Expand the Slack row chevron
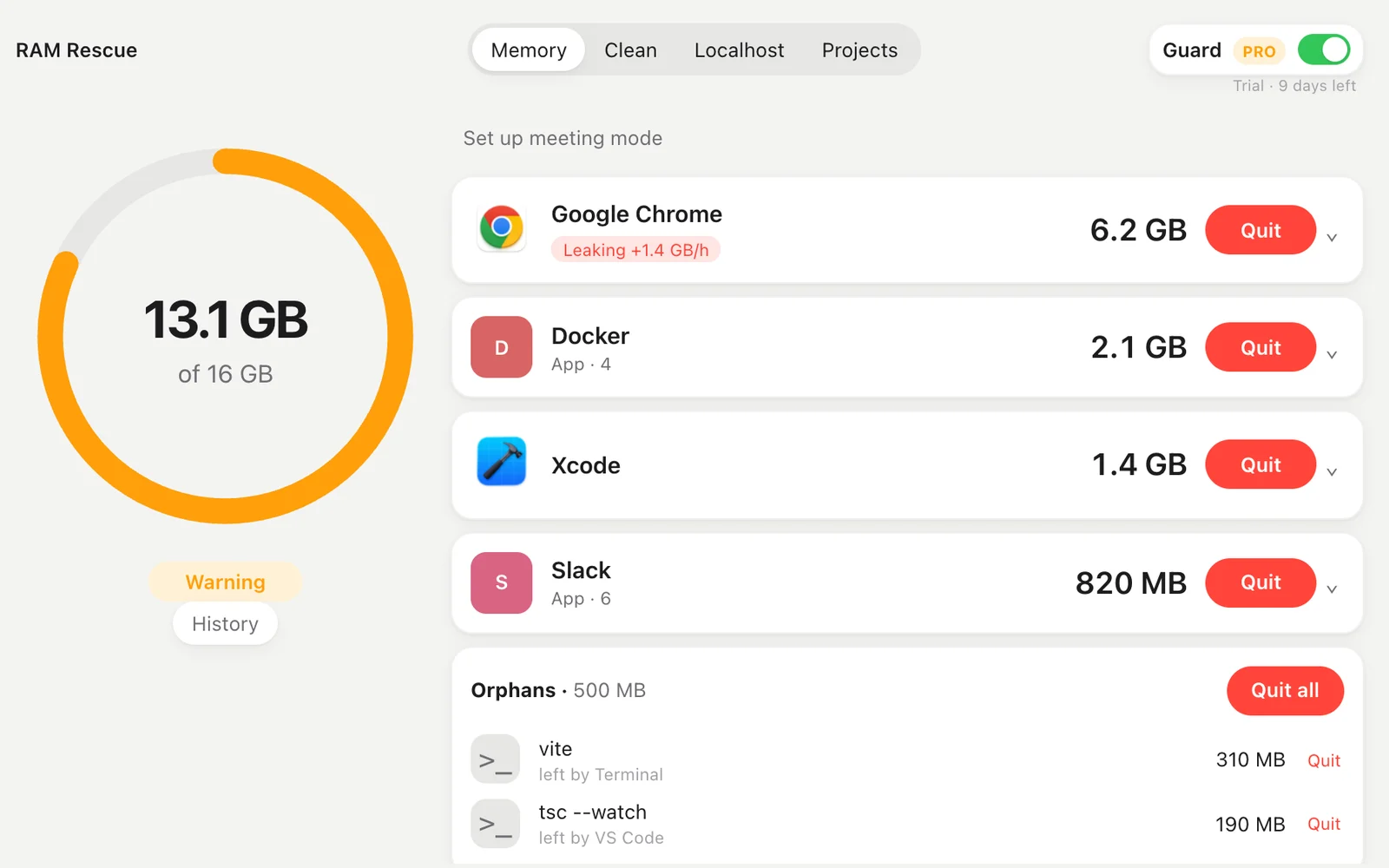The height and width of the screenshot is (868, 1389). point(1332,589)
